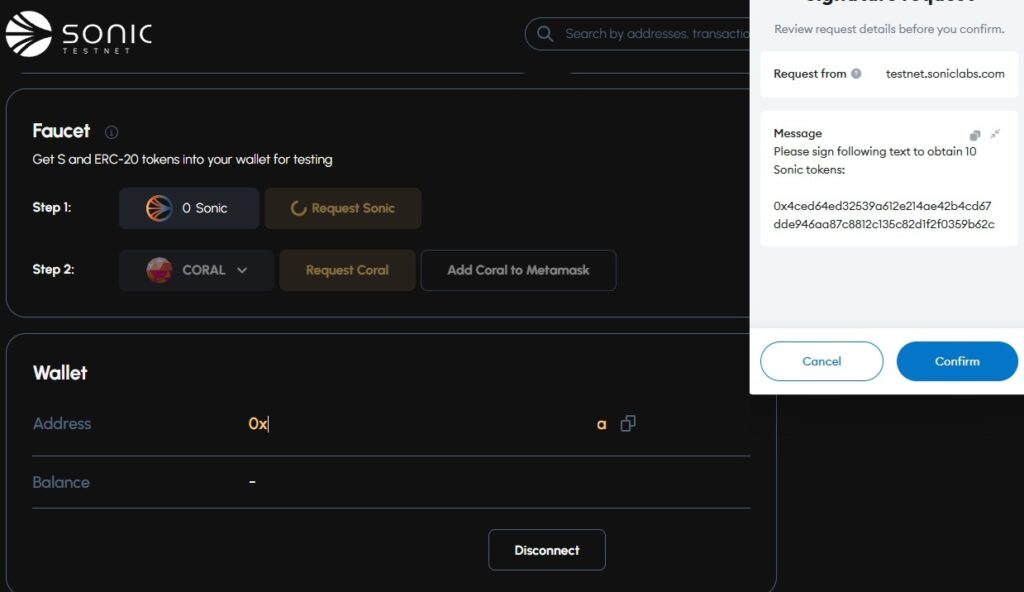The image size is (1024, 592).
Task: Click the Request Coral button
Action: 347,270
